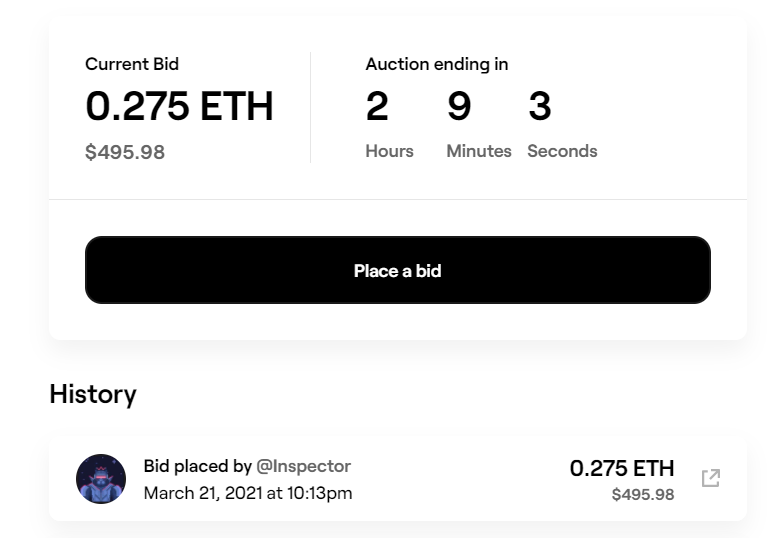Click the vertical divider beside Current Bid
781x538 pixels.
[310, 107]
